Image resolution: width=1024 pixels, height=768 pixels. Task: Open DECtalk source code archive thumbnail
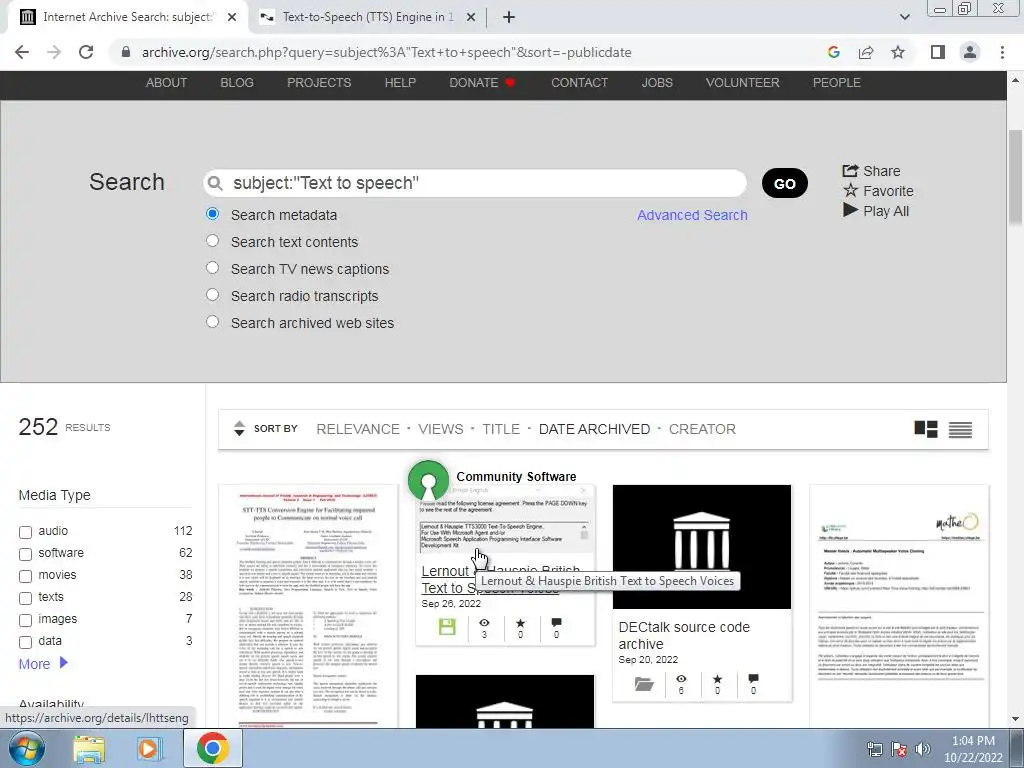click(x=701, y=547)
